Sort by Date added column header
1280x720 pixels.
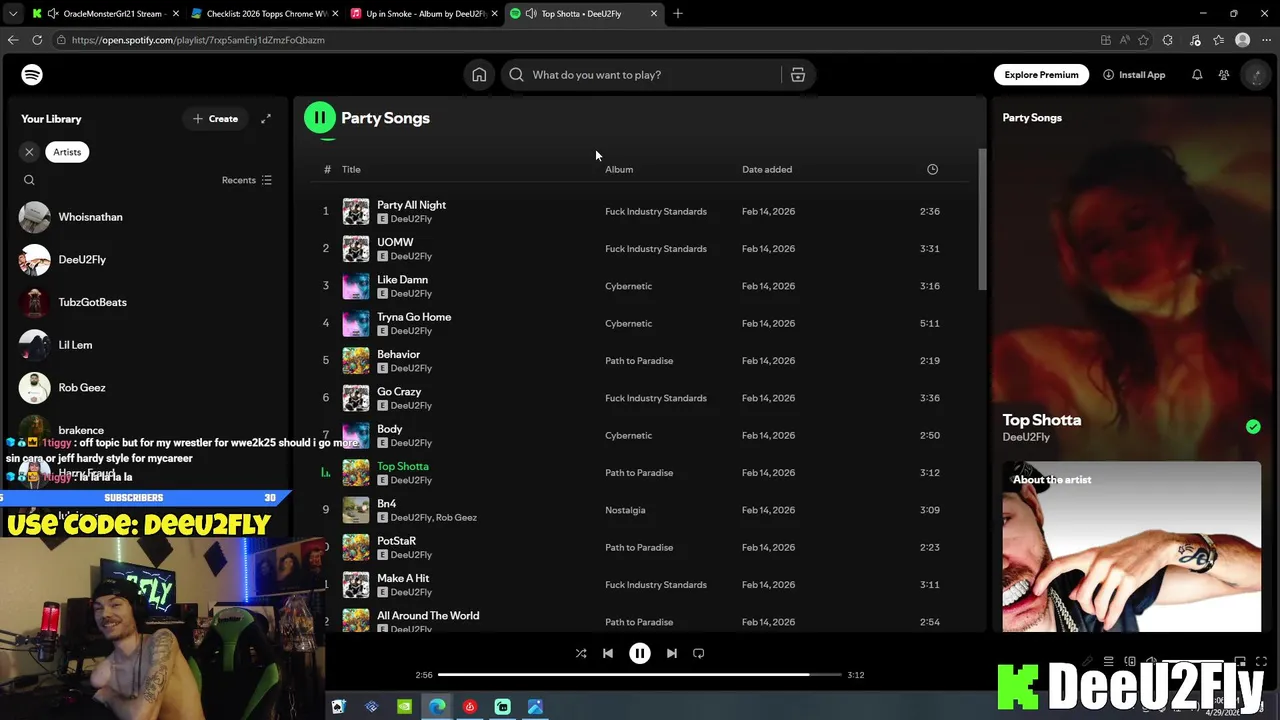tap(767, 169)
